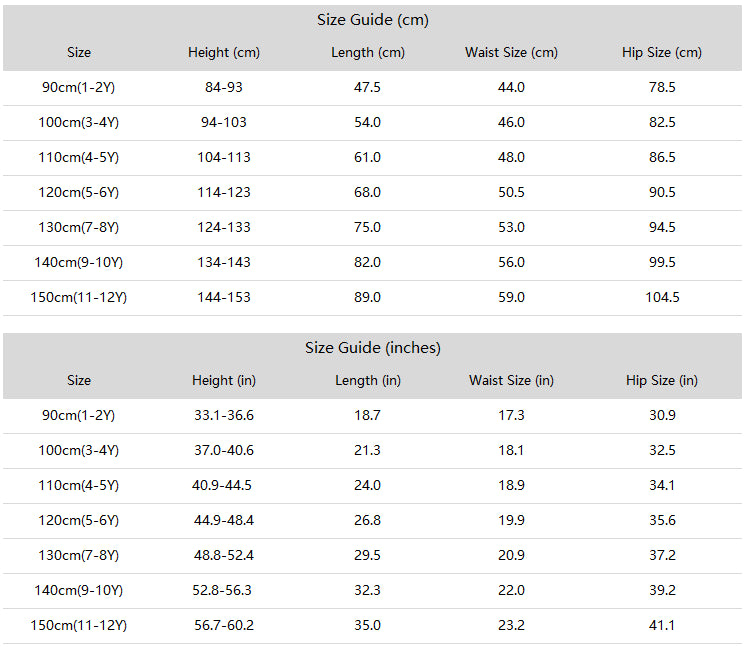This screenshot has width=750, height=648.
Task: Select the 'Hip Size (in)' column header
Action: pyautogui.click(x=662, y=381)
